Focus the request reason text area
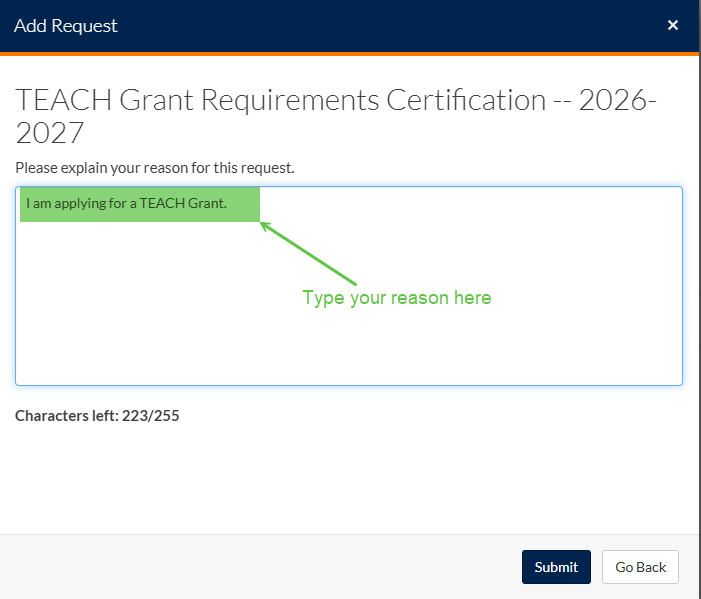Viewport: 701px width, 599px height. point(349,286)
